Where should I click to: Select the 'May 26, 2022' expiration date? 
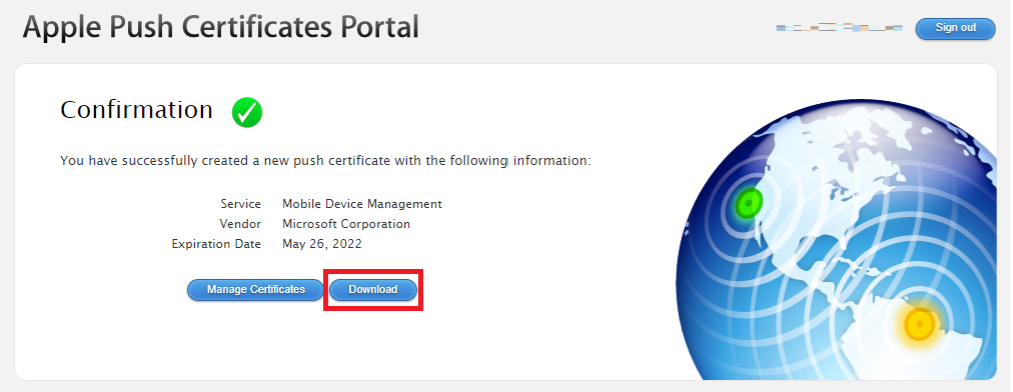[x=322, y=244]
